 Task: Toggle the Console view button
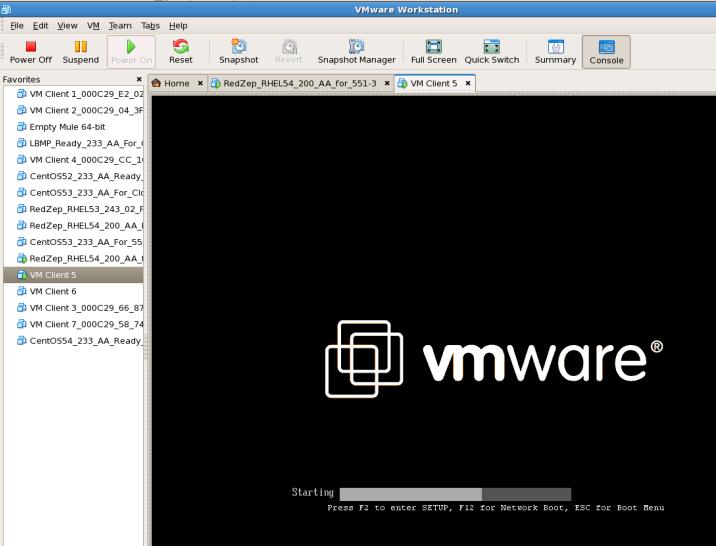click(x=606, y=52)
